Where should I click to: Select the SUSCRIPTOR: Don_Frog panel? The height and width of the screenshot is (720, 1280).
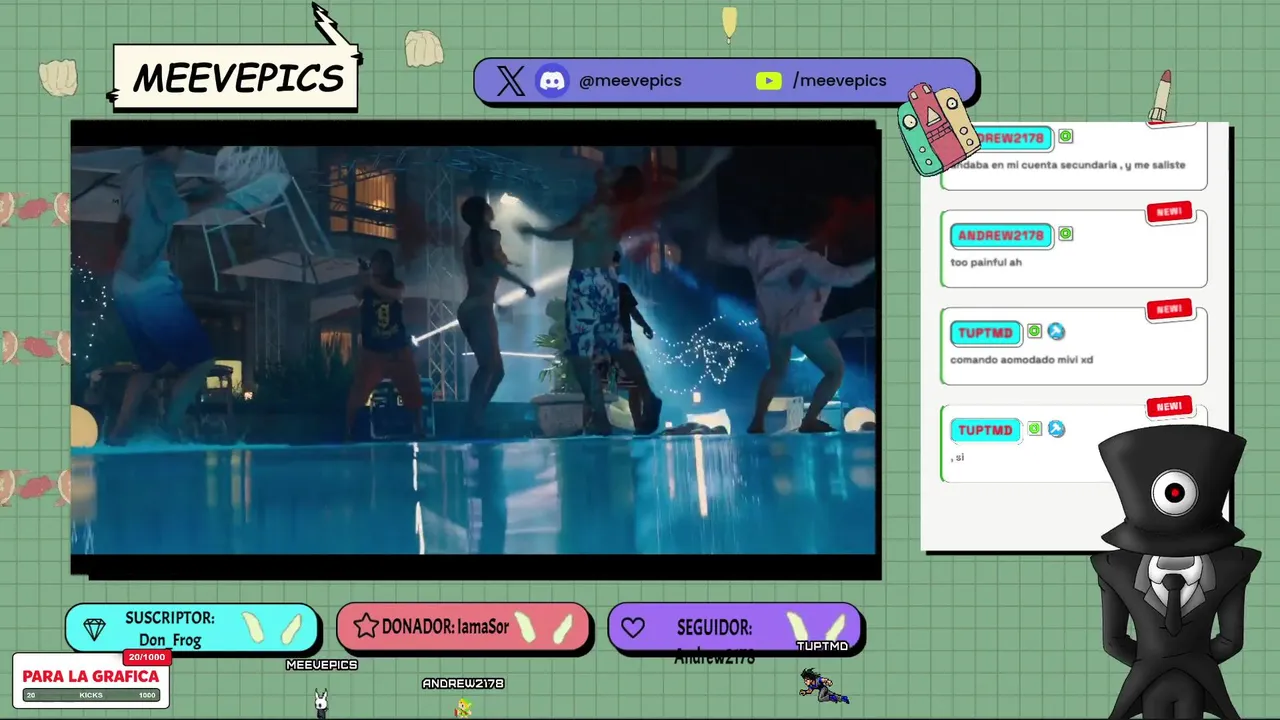click(192, 628)
